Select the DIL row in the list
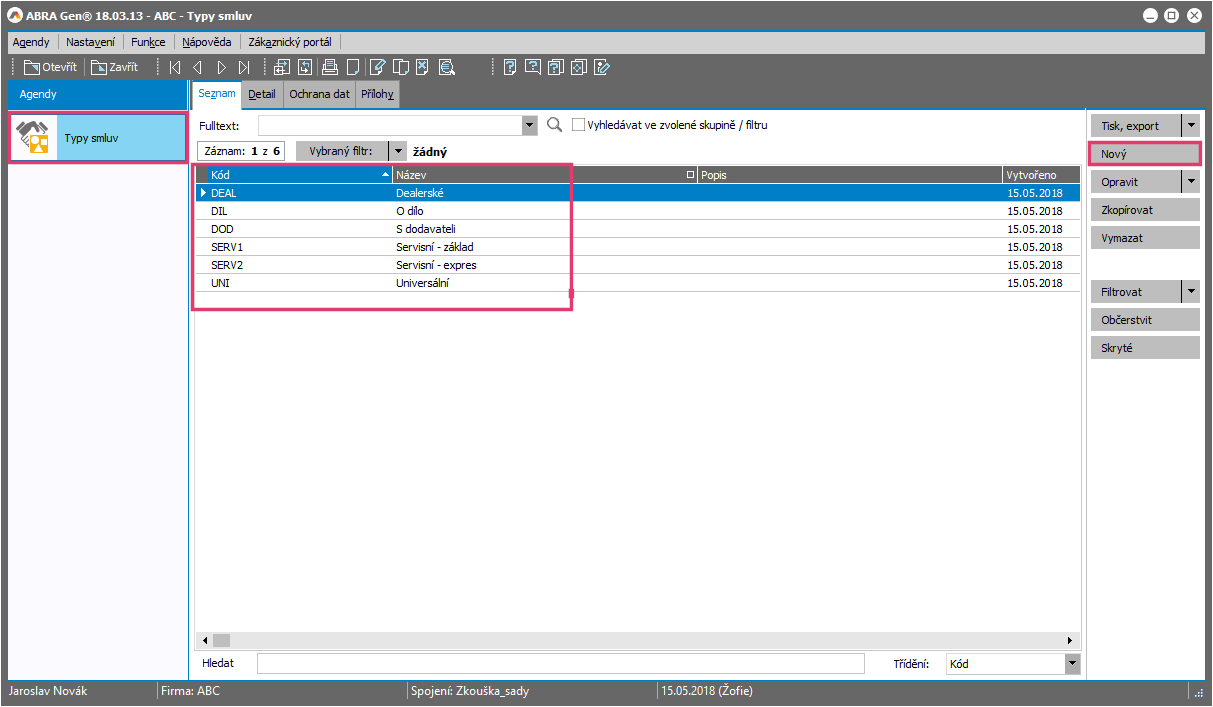 point(638,211)
